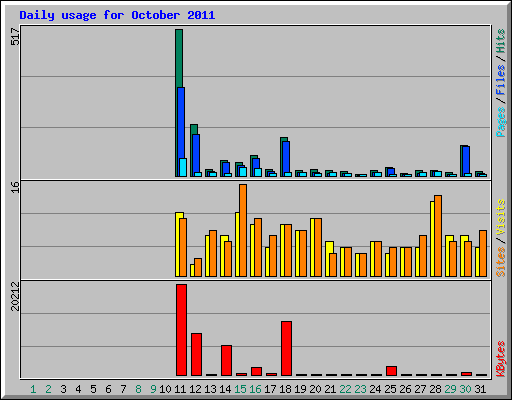Click the red KBytes bar for day 18
This screenshot has height=400, width=512.
286,348
